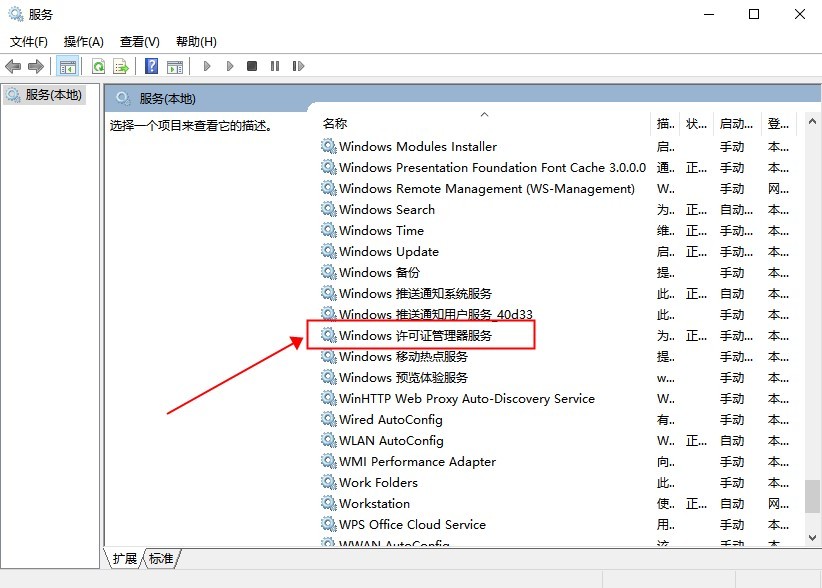Click the gear icon beside WLAN AutoConfig
822x588 pixels.
point(329,440)
